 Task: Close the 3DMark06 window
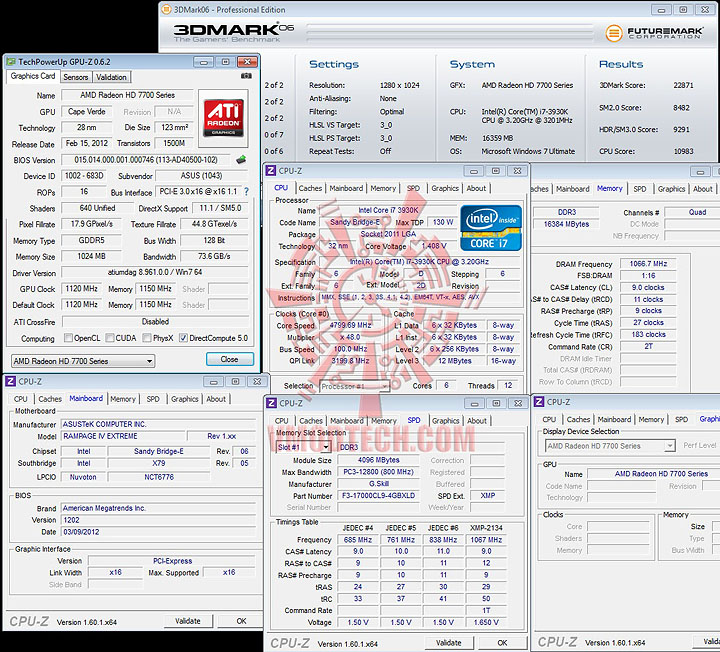tap(705, 10)
